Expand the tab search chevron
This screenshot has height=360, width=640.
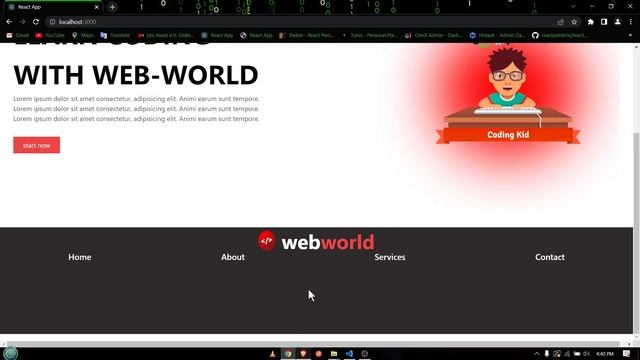pyautogui.click(x=573, y=7)
